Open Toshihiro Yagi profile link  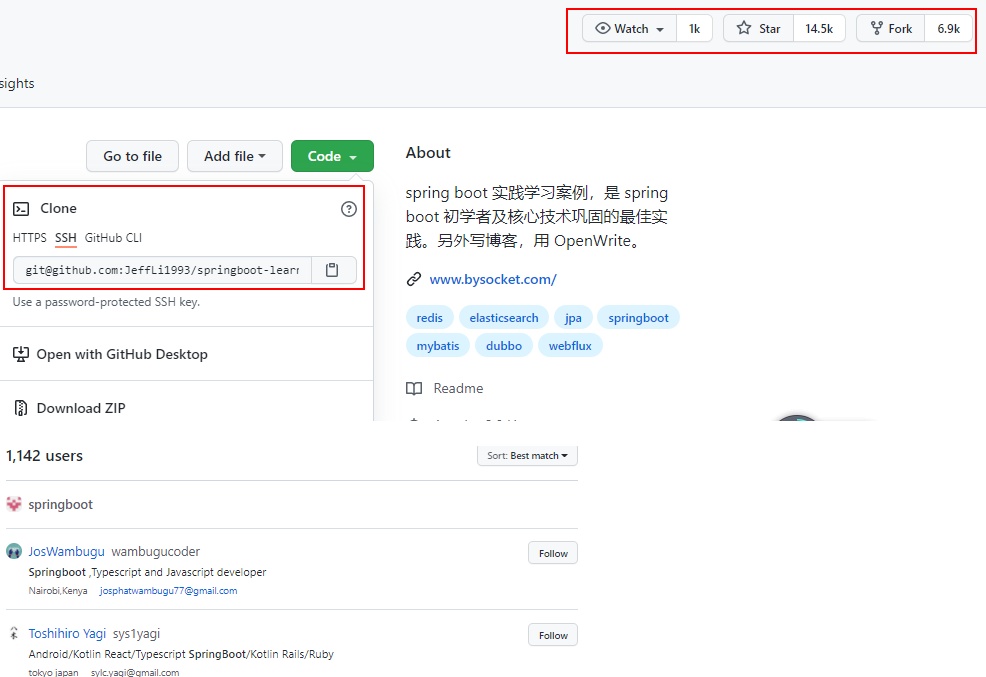pyautogui.click(x=67, y=634)
